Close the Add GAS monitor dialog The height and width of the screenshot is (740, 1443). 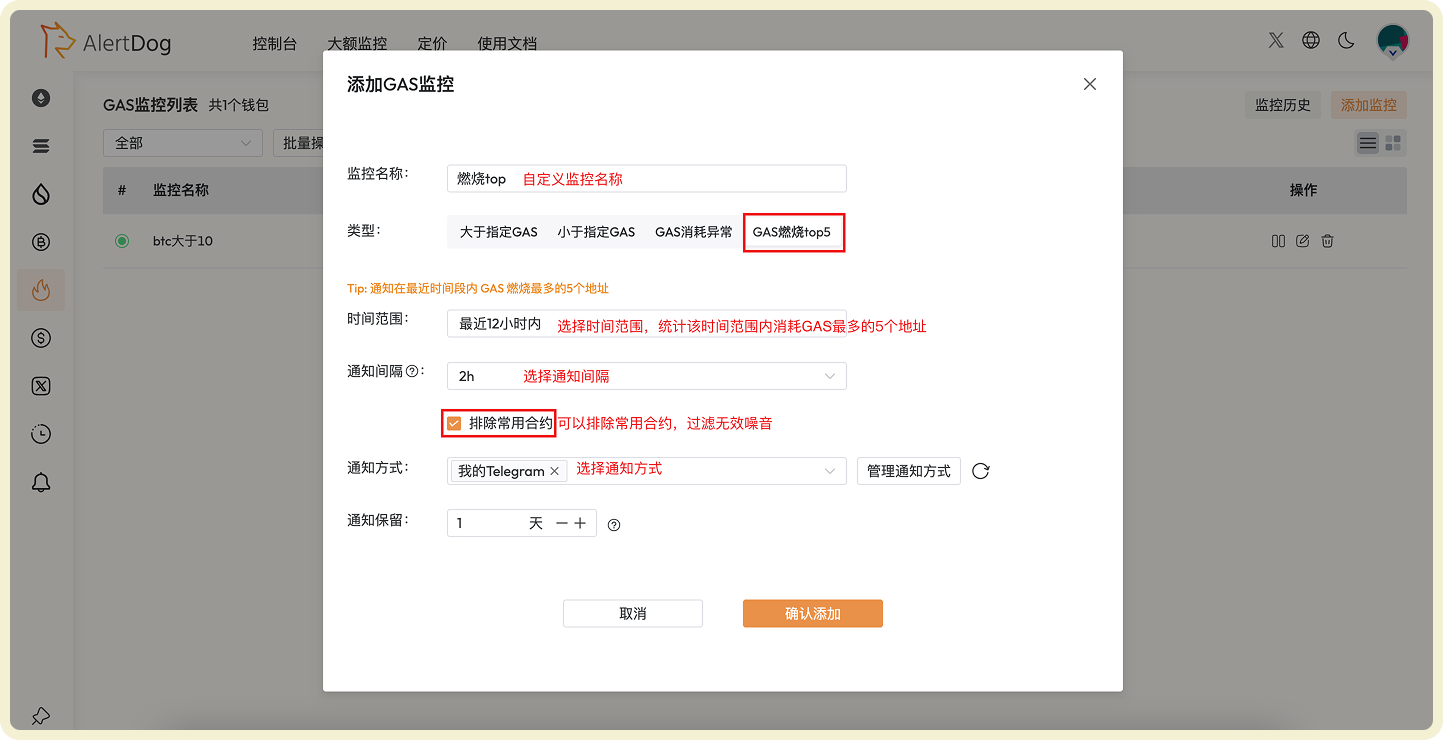(1090, 84)
